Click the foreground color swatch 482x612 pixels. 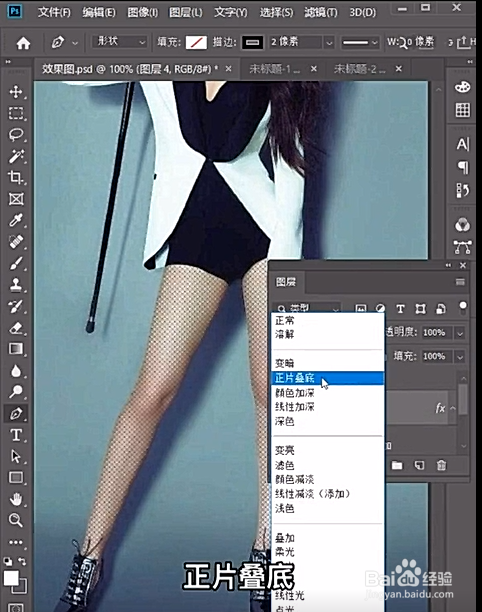tap(11, 578)
